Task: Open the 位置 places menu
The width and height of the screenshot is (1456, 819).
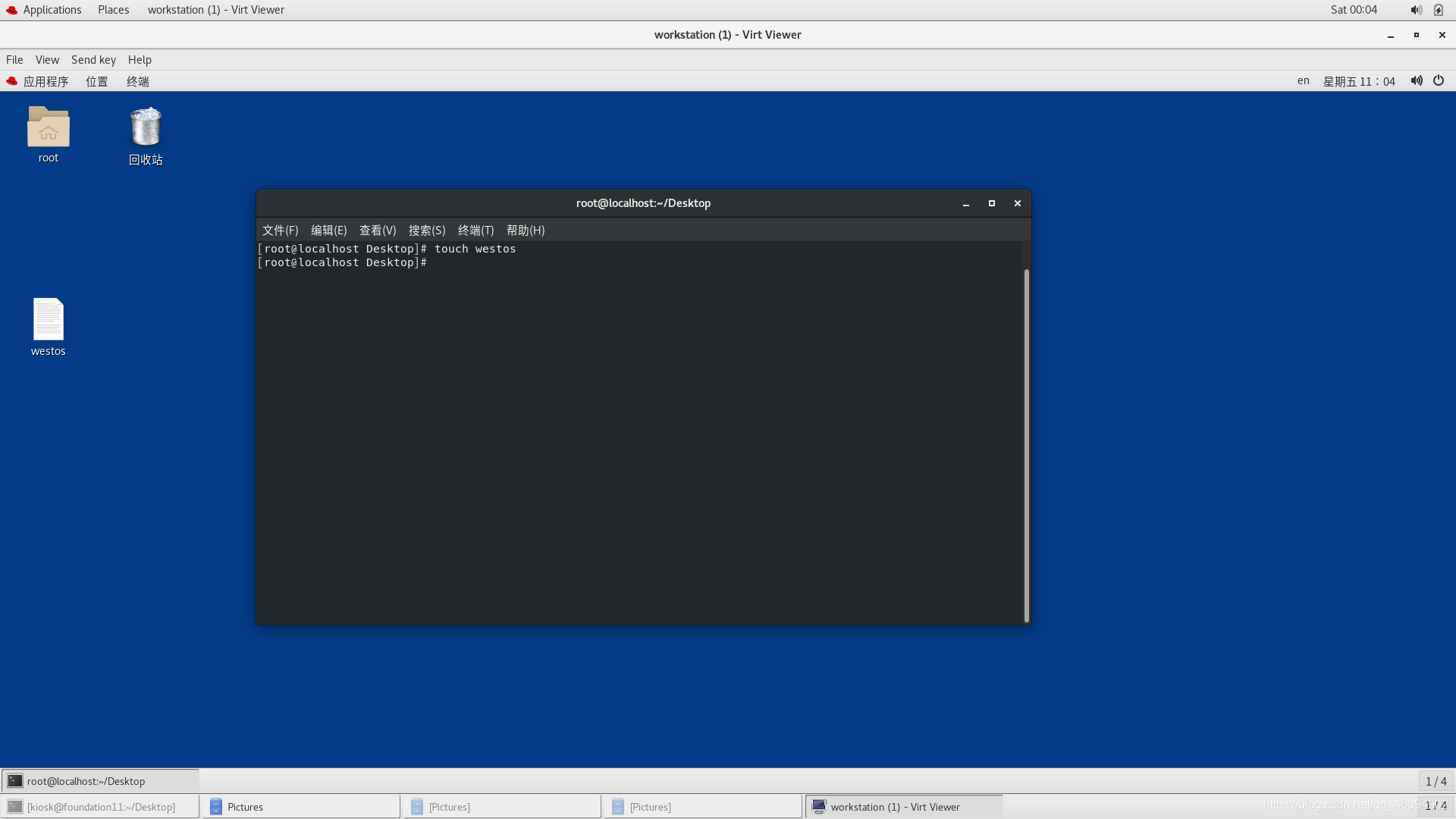Action: 96,81
